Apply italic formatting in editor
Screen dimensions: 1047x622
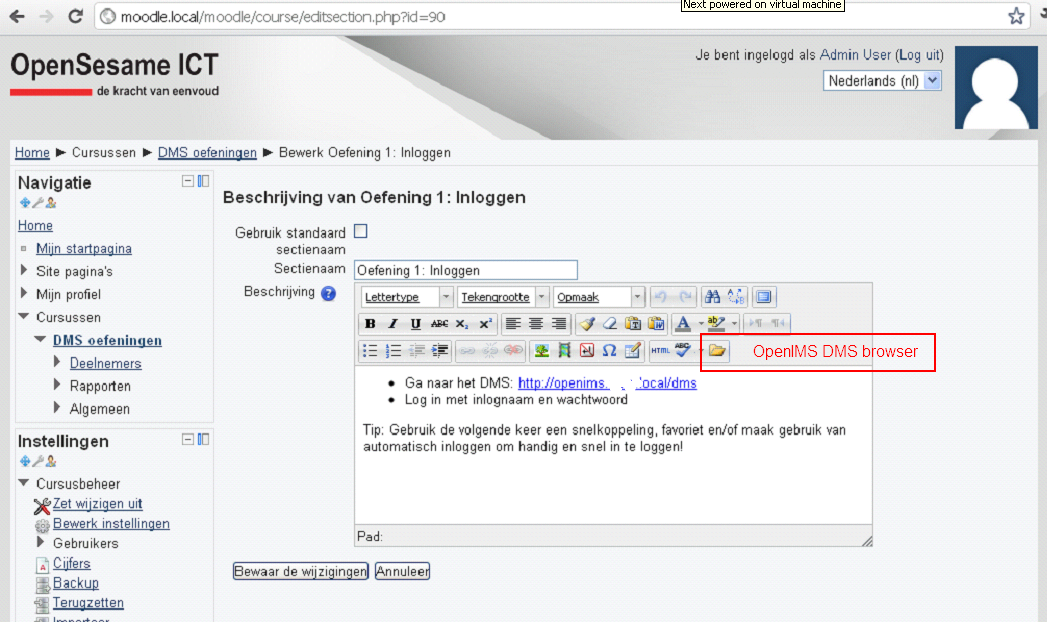click(393, 324)
